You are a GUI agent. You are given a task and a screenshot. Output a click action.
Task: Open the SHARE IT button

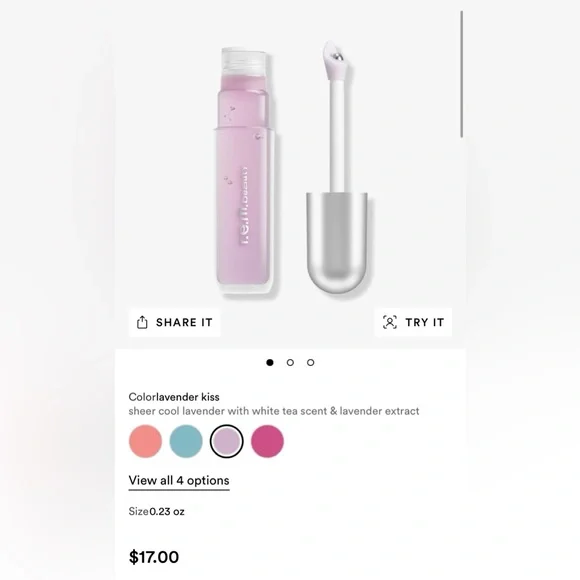pos(175,323)
